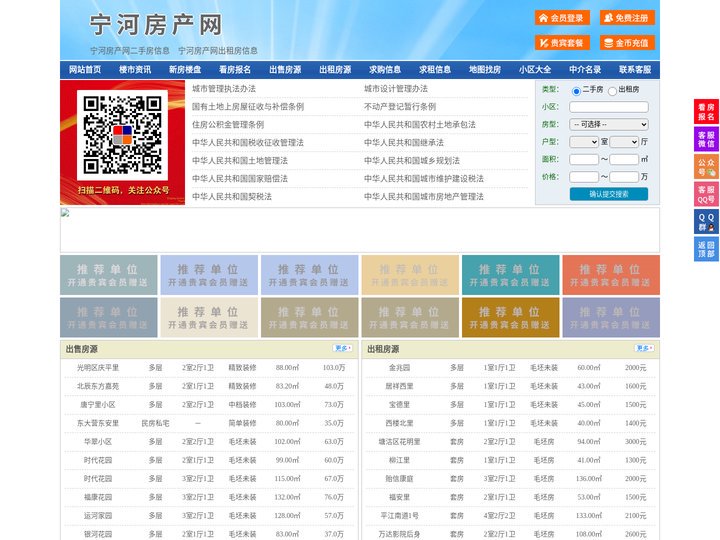Click the 会员登录 login button
720x540 pixels.
coord(562,18)
